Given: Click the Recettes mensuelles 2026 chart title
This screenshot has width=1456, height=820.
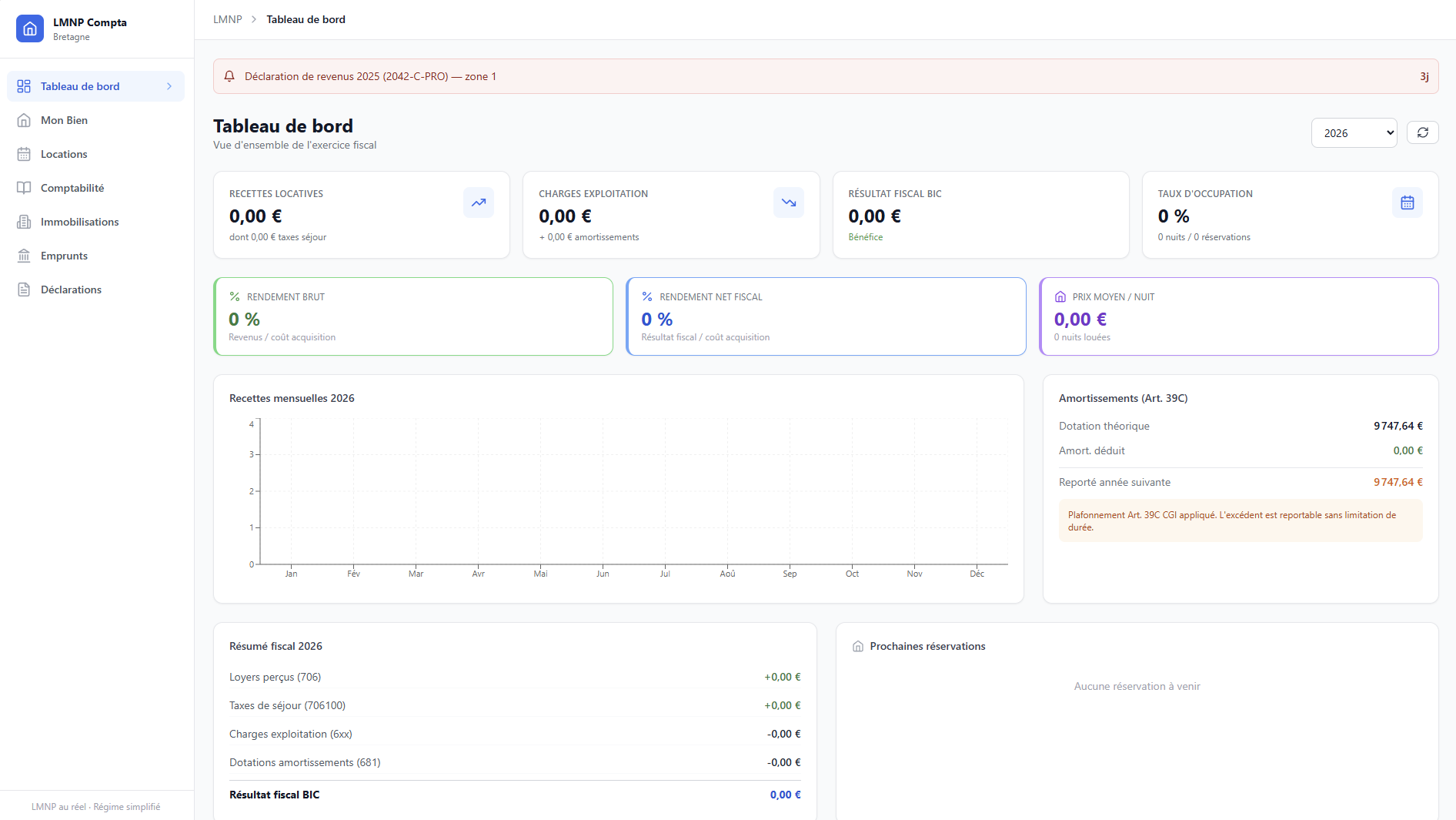Looking at the screenshot, I should click(292, 398).
